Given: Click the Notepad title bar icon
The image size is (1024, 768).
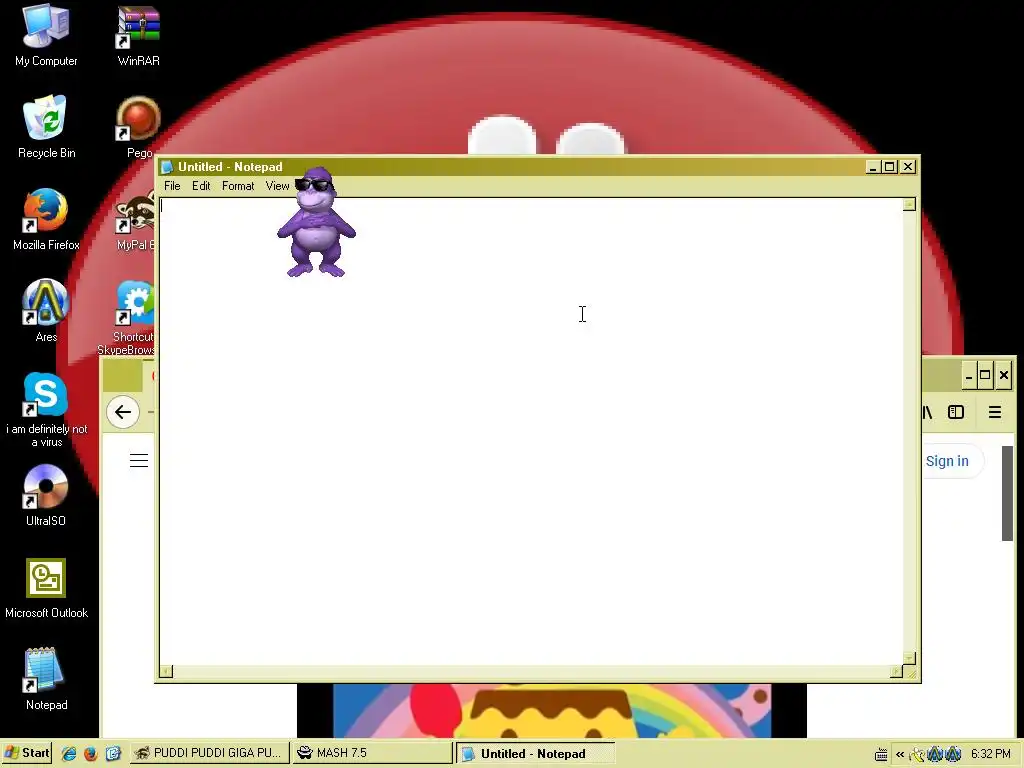Looking at the screenshot, I should [167, 167].
